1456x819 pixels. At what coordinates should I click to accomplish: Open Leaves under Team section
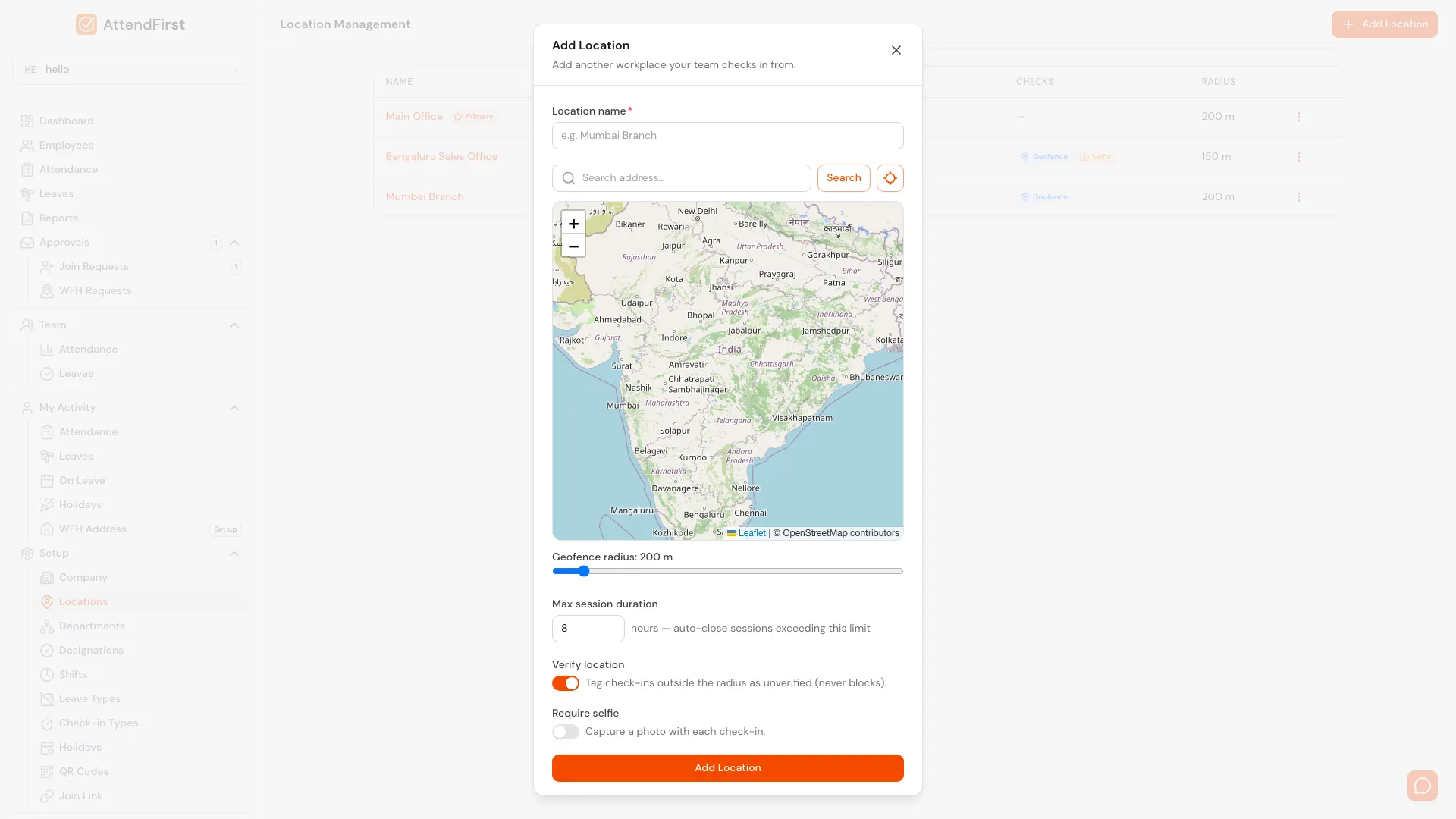pyautogui.click(x=76, y=374)
